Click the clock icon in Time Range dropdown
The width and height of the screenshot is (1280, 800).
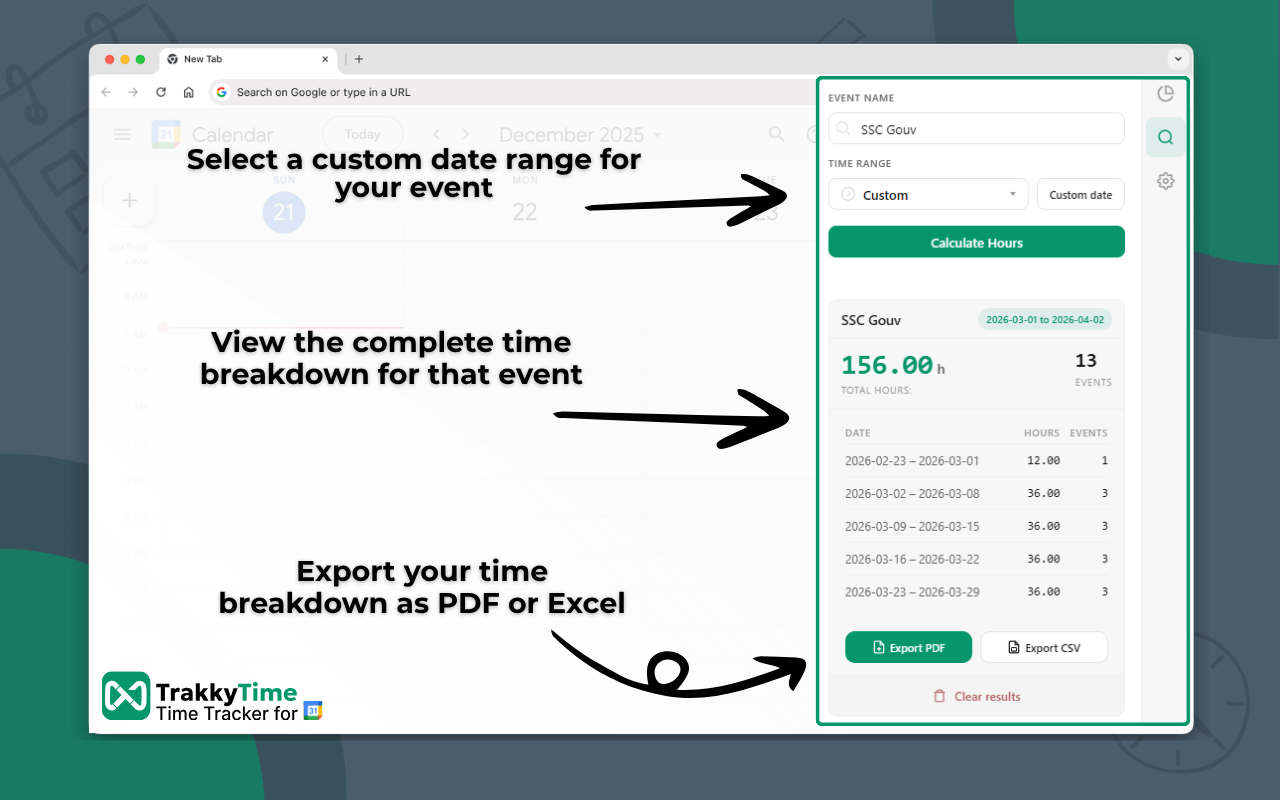(x=848, y=195)
